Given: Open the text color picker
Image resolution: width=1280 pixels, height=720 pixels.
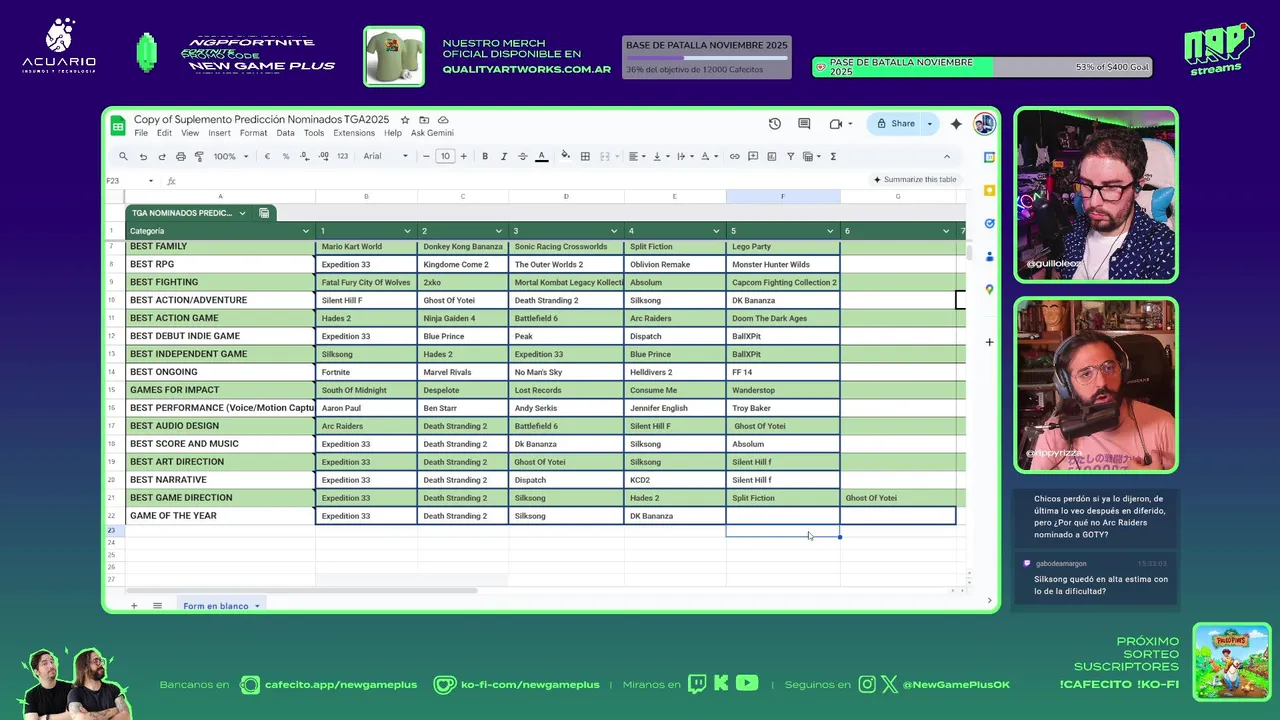Looking at the screenshot, I should pyautogui.click(x=541, y=156).
